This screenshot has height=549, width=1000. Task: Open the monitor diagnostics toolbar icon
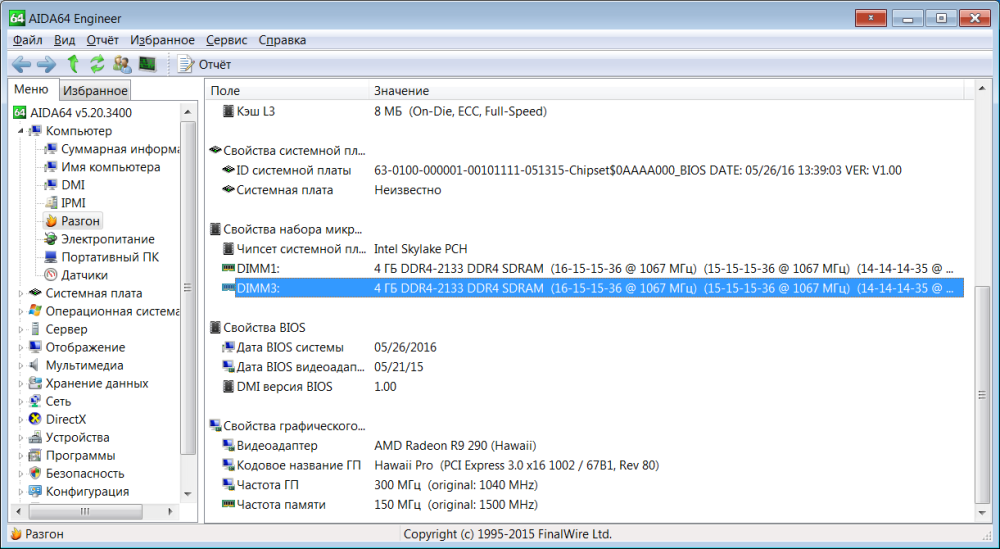[147, 64]
